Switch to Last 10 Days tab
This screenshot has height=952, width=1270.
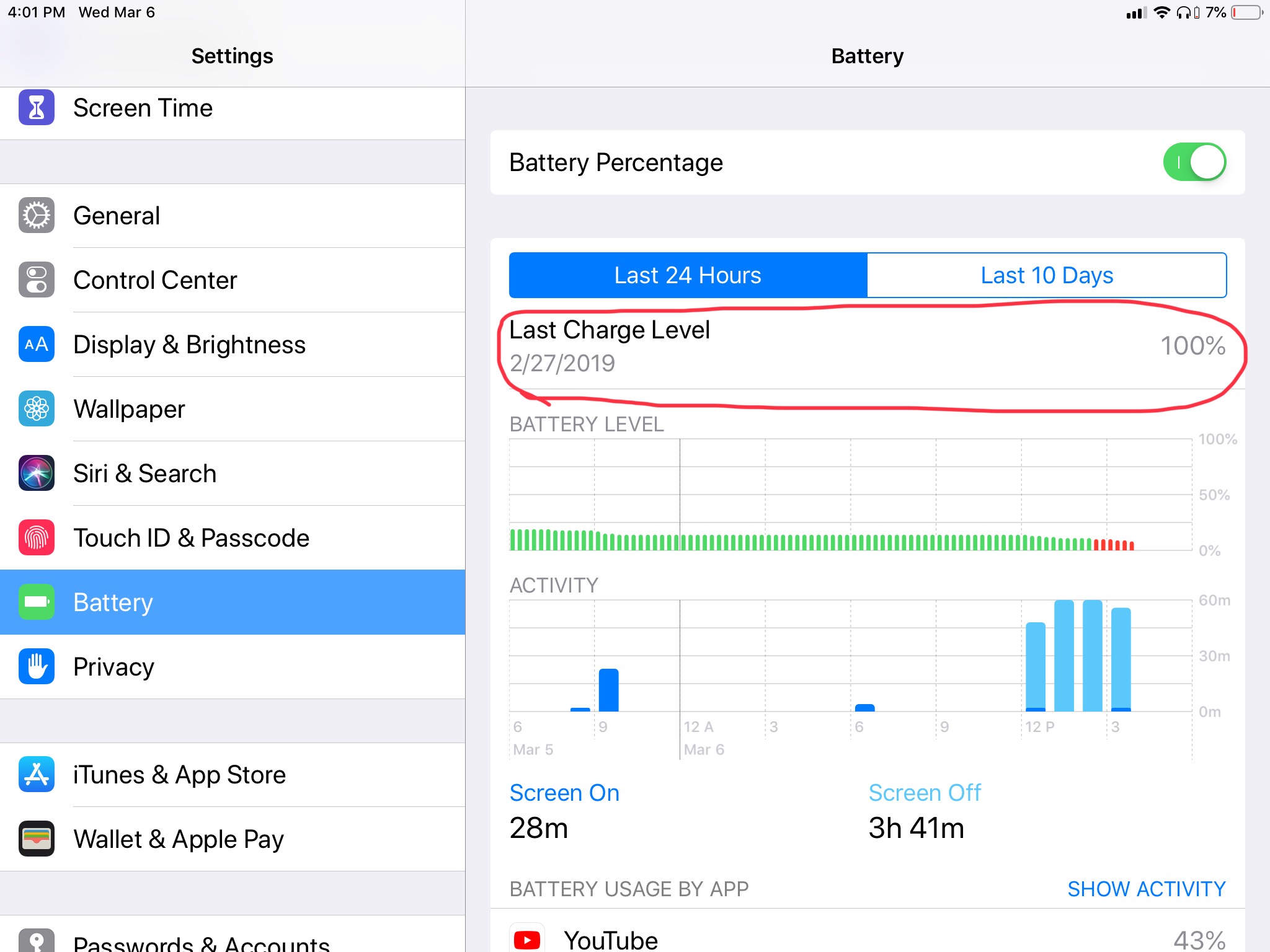click(x=1047, y=275)
